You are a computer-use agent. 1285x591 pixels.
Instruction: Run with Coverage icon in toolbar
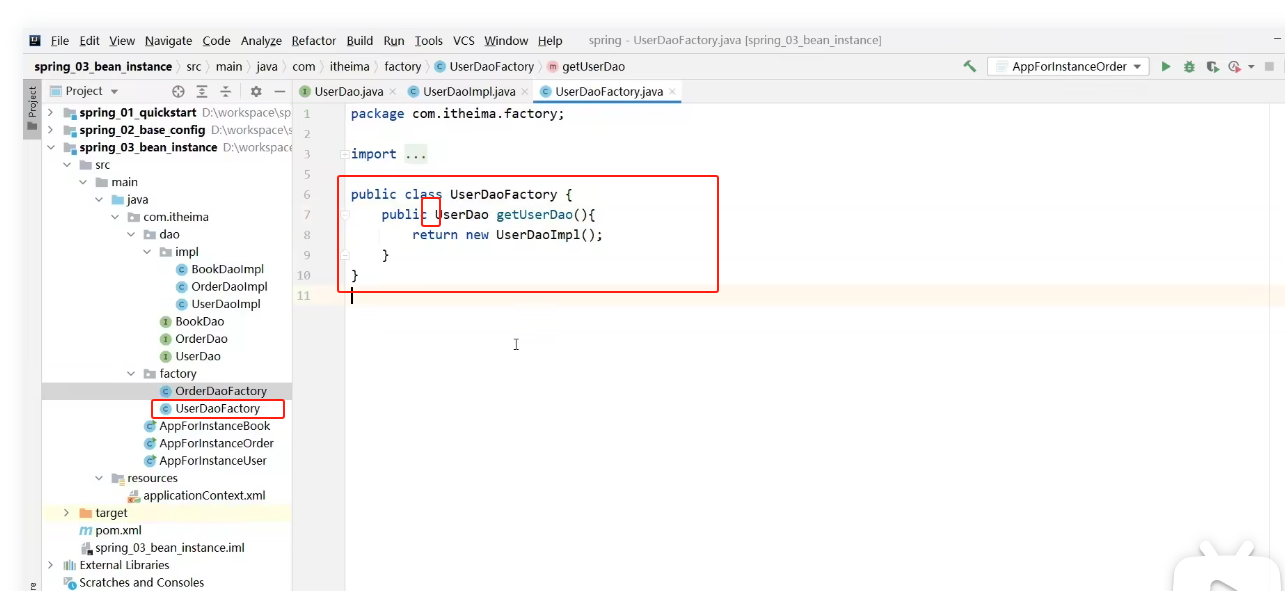(1212, 67)
